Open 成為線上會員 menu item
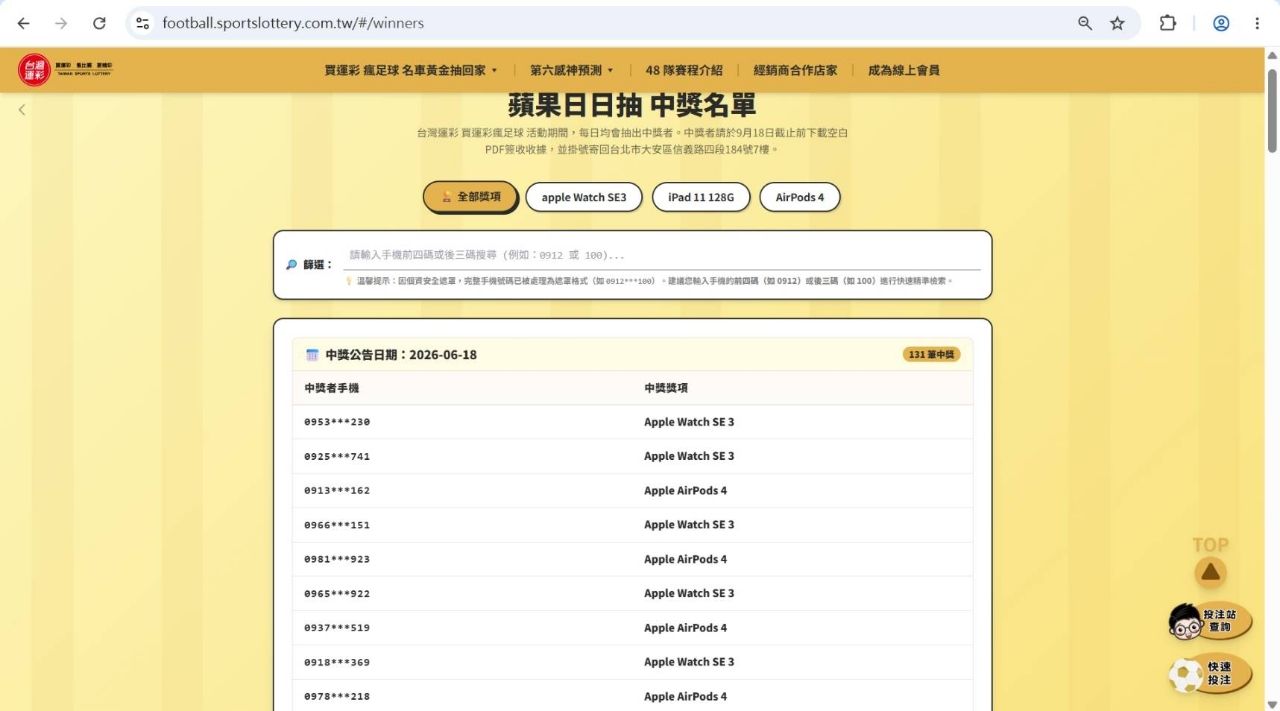Viewport: 1280px width, 711px height. pos(903,70)
